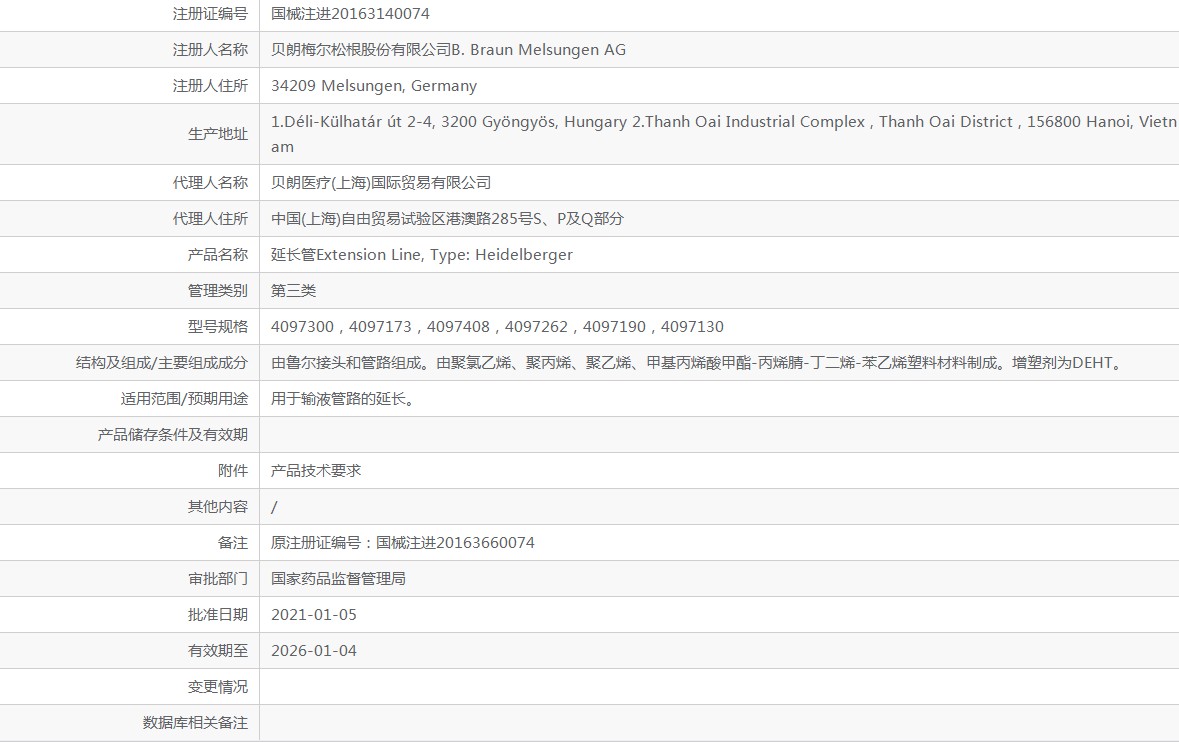Click the 注册证编号 label

[210, 14]
